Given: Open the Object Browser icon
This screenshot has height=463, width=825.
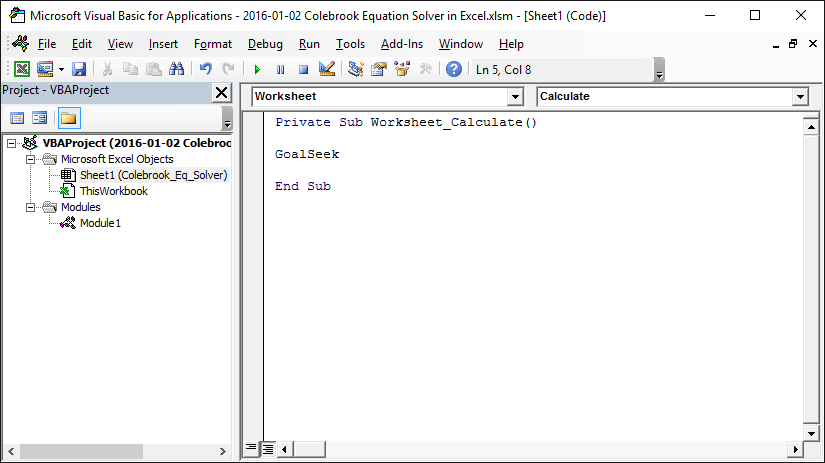Looking at the screenshot, I should click(x=402, y=69).
